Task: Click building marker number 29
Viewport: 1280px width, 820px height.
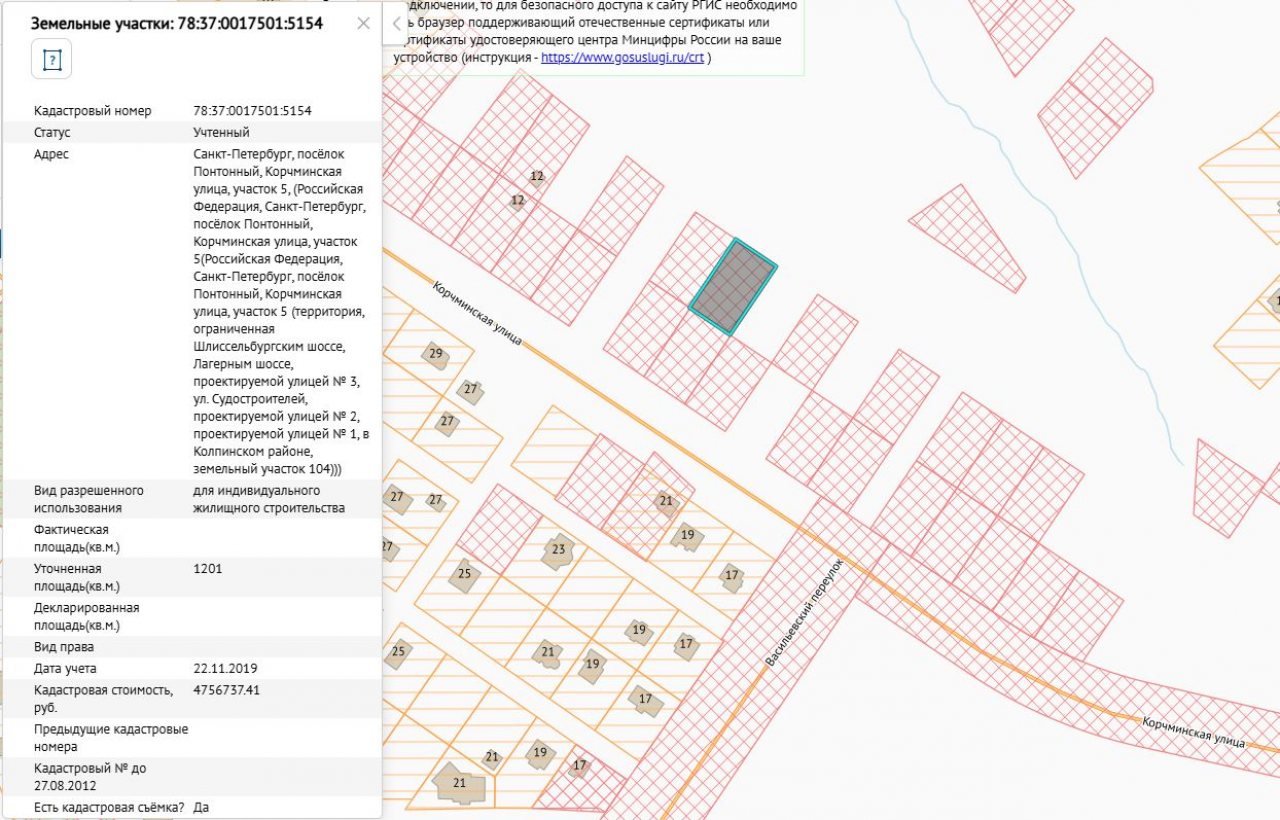Action: point(435,354)
